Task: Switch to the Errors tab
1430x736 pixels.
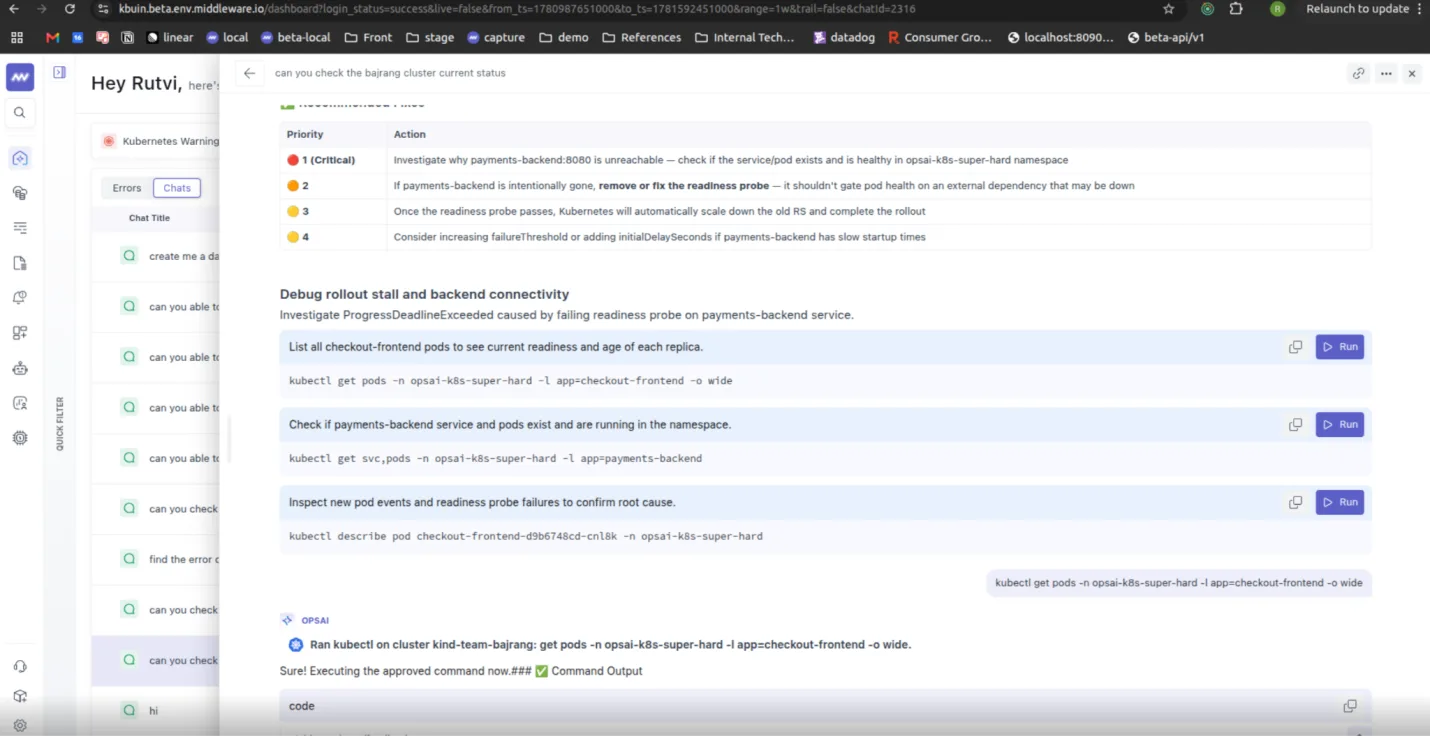Action: (127, 188)
